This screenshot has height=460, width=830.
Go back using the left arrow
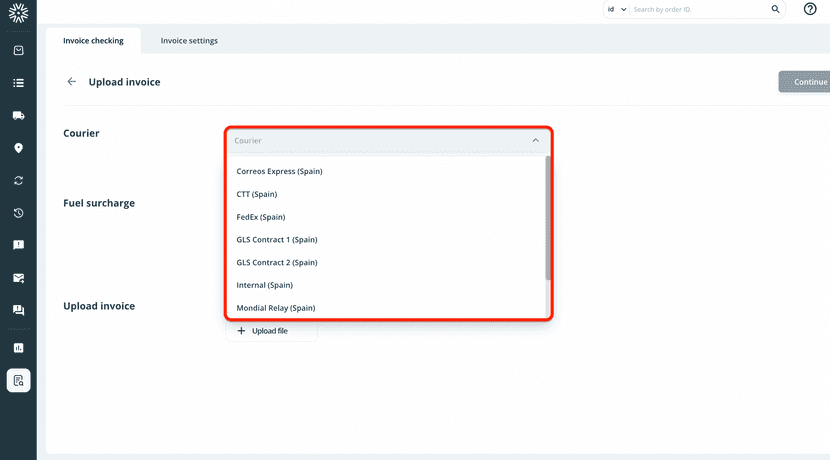[x=71, y=82]
